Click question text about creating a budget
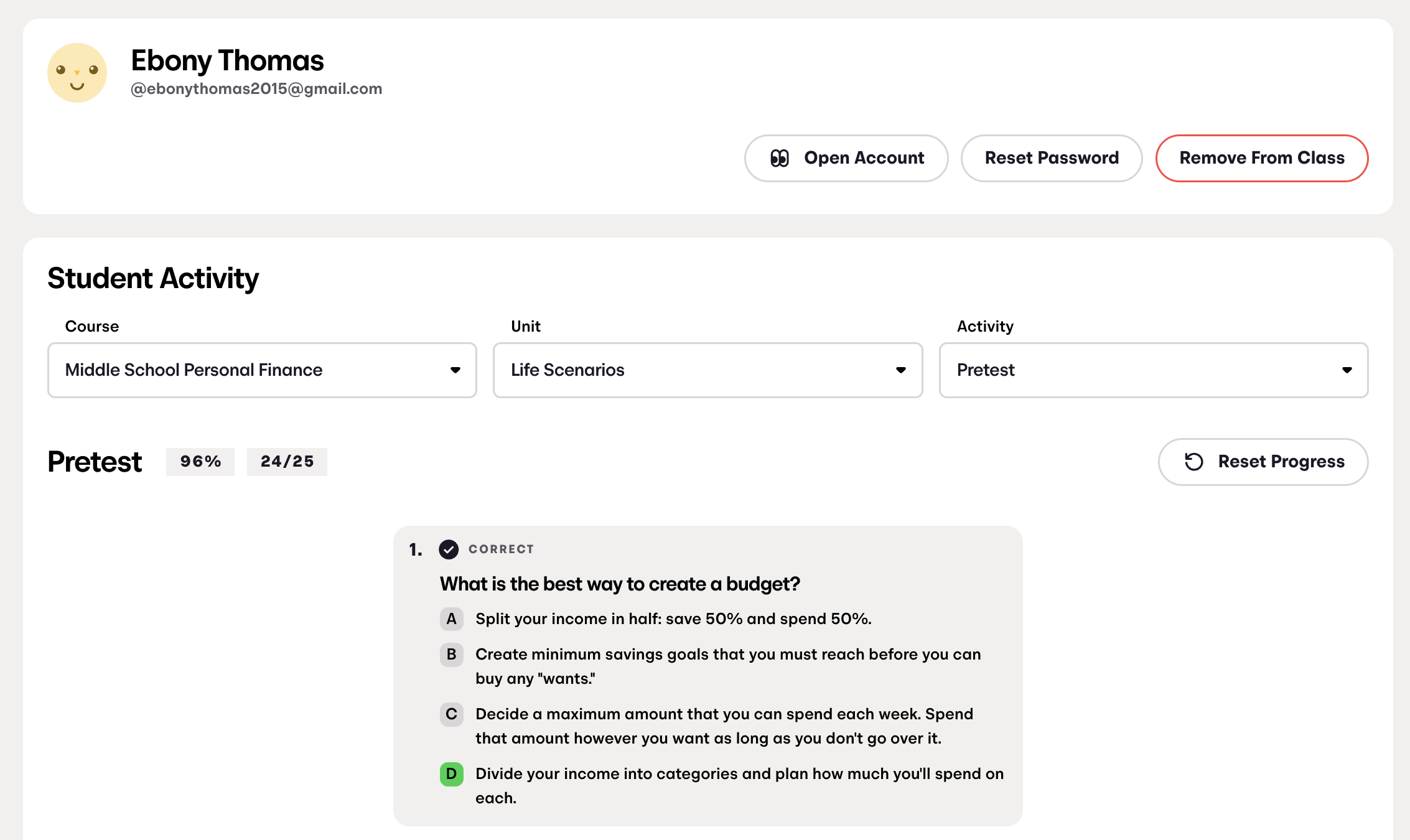1410x840 pixels. pyautogui.click(x=620, y=584)
